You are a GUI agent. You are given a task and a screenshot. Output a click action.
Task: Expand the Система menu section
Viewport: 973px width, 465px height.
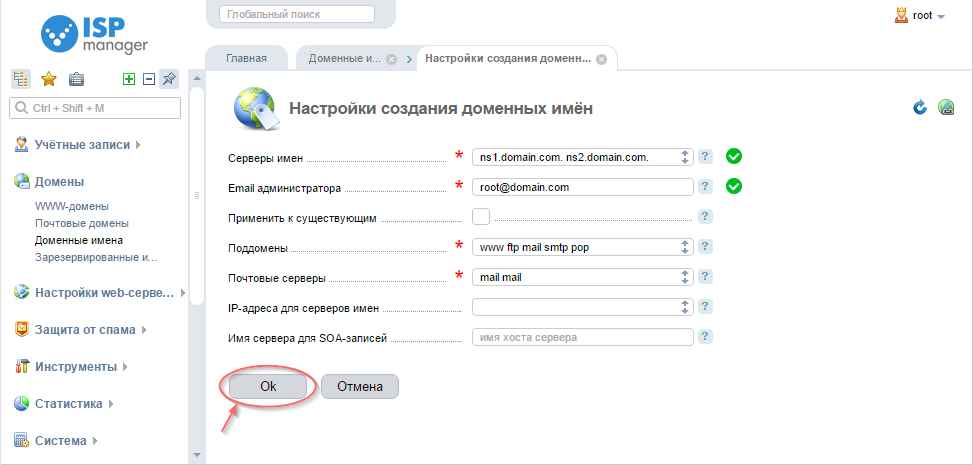click(x=95, y=441)
